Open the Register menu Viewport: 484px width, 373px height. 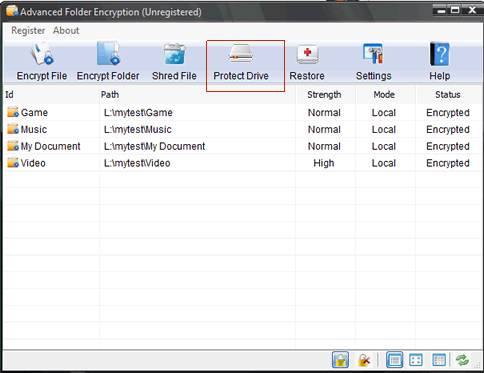point(28,31)
